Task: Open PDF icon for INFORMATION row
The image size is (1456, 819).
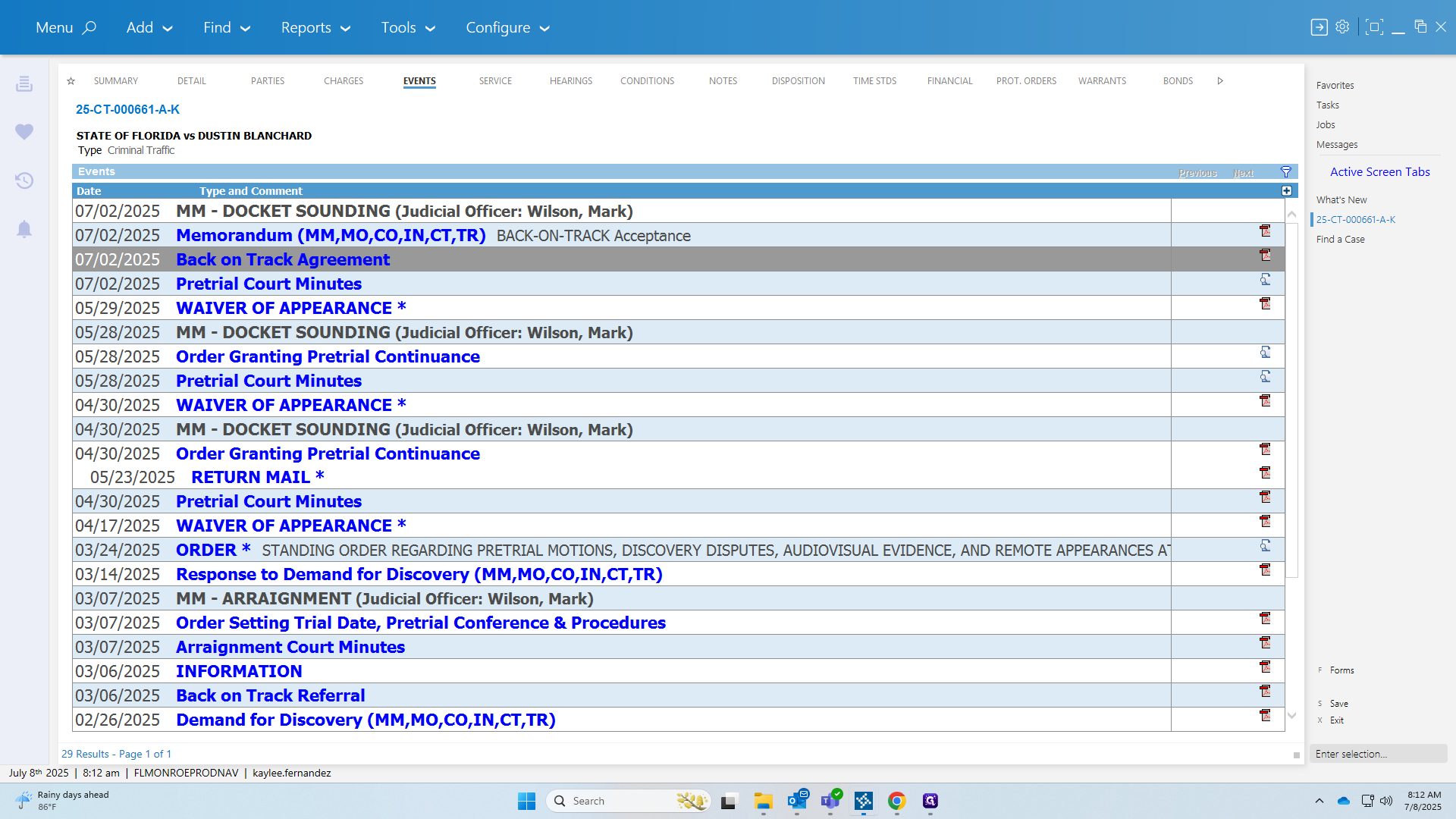Action: click(1265, 667)
